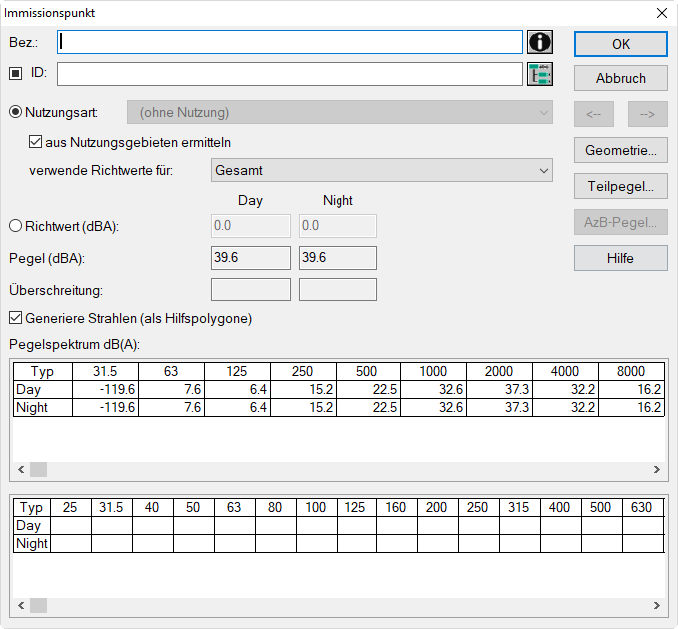Select the Day row header in third-octave table
Image resolution: width=678 pixels, height=629 pixels.
(32, 525)
